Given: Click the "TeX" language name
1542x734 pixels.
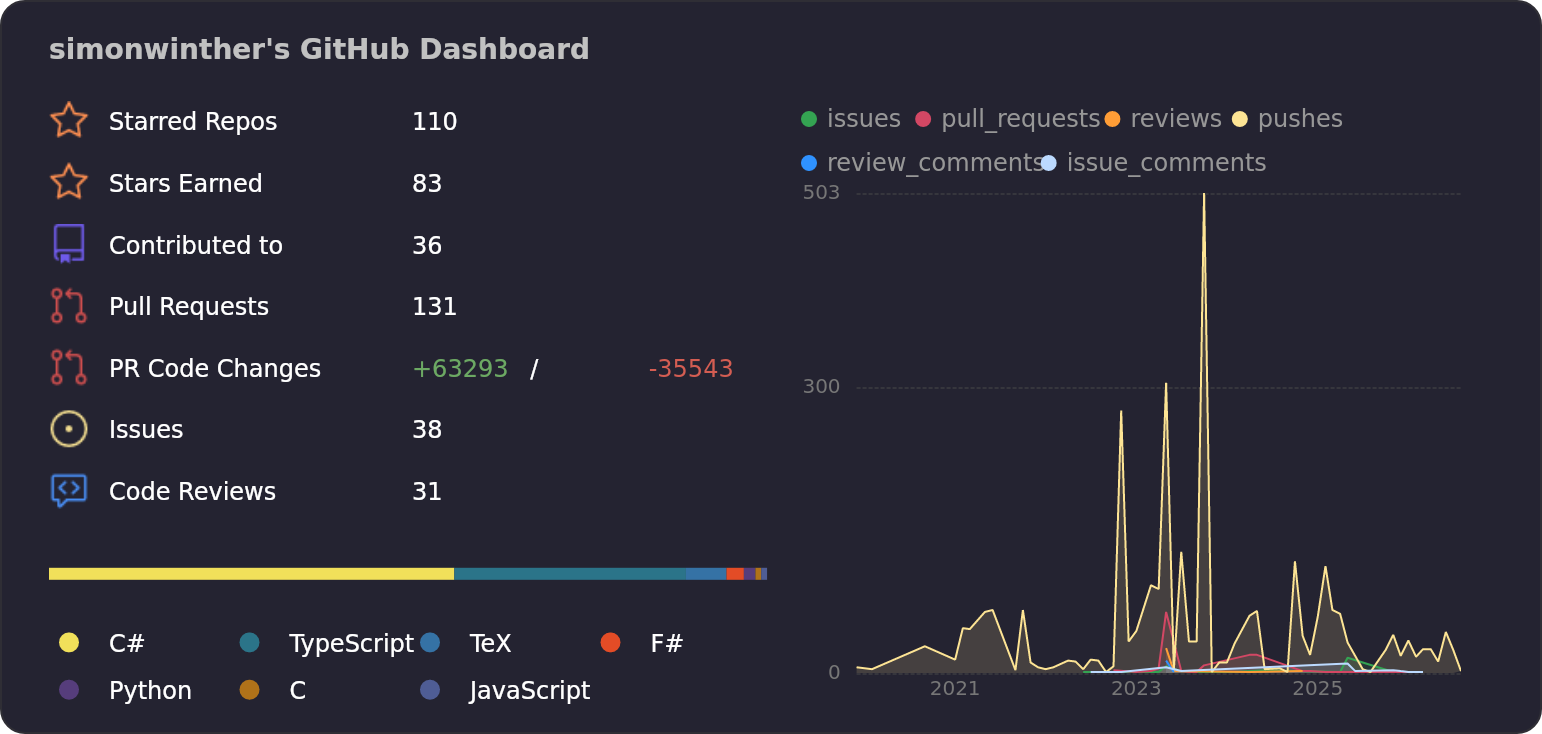Looking at the screenshot, I should 490,644.
